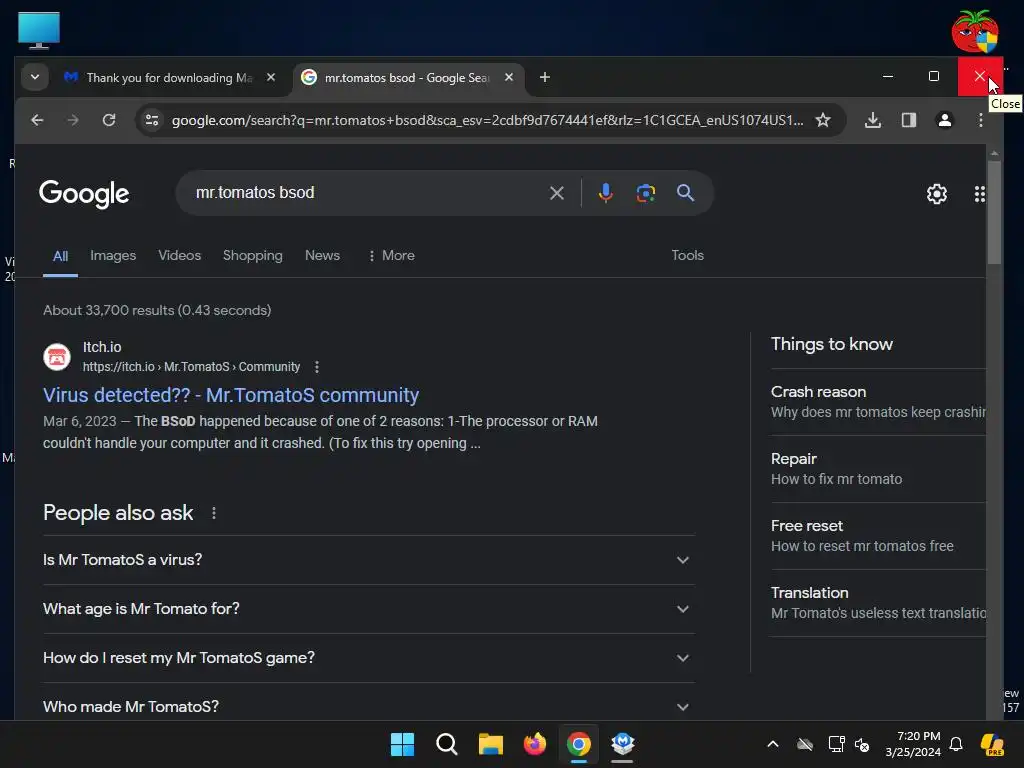Search by image with Google Lens icon
This screenshot has width=1024, height=768.
tap(645, 193)
